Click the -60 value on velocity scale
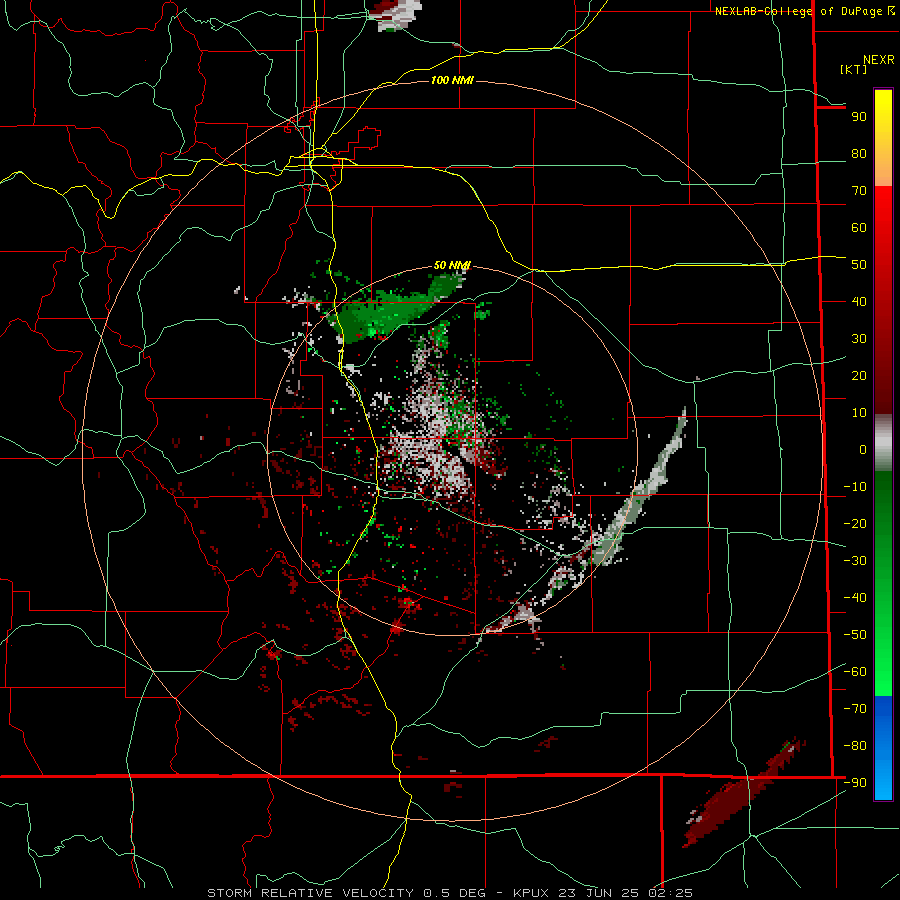This screenshot has width=900, height=900. [x=855, y=672]
